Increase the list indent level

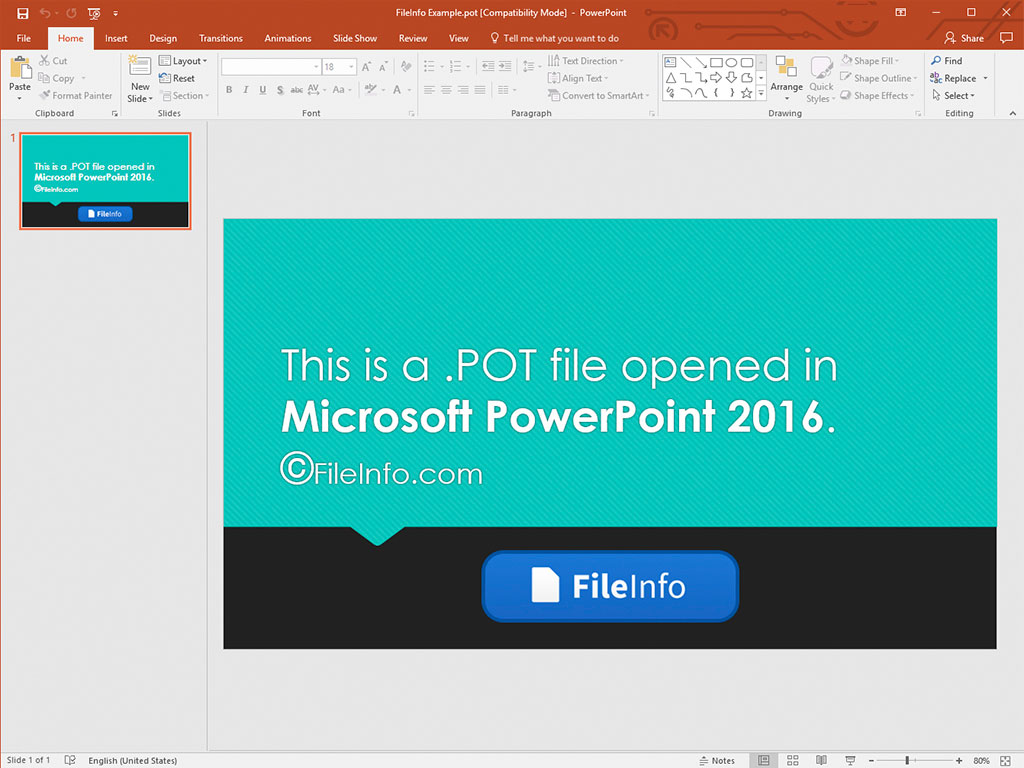click(505, 66)
